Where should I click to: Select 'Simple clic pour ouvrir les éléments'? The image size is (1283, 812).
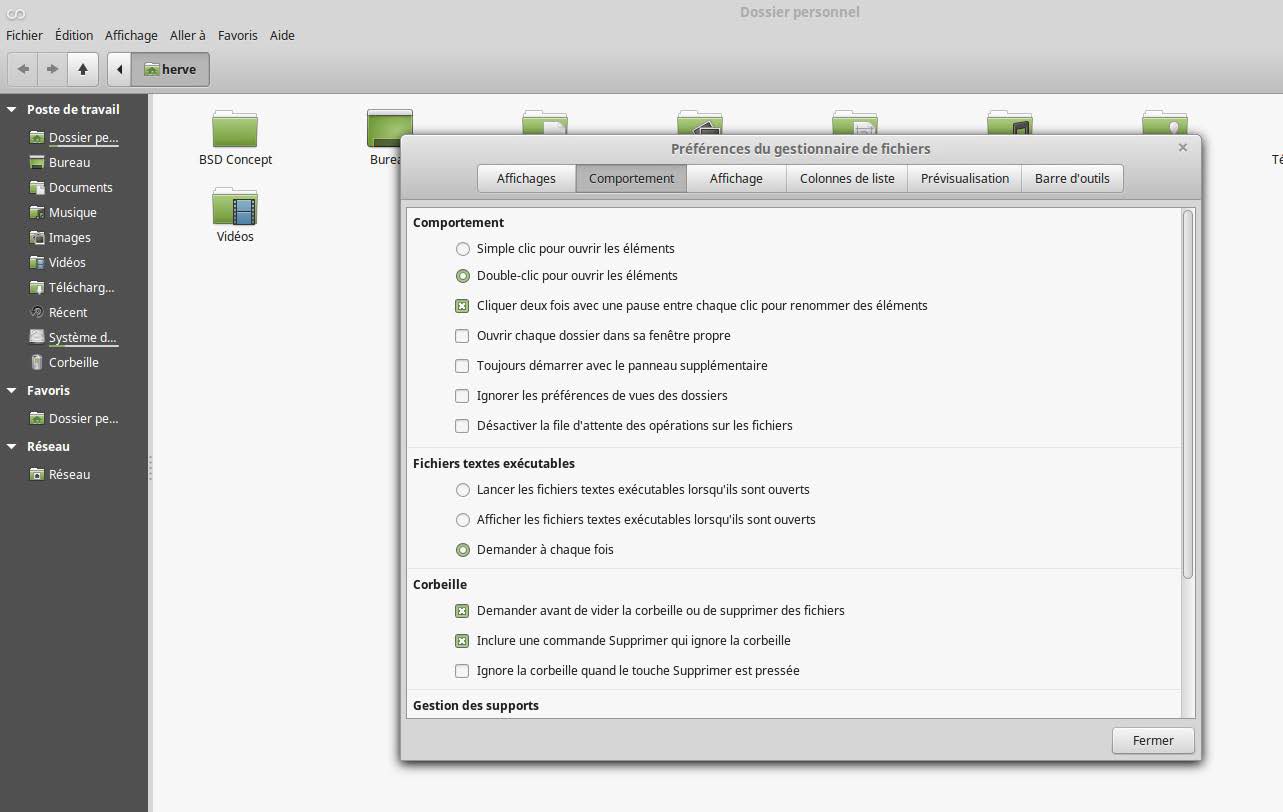(462, 249)
